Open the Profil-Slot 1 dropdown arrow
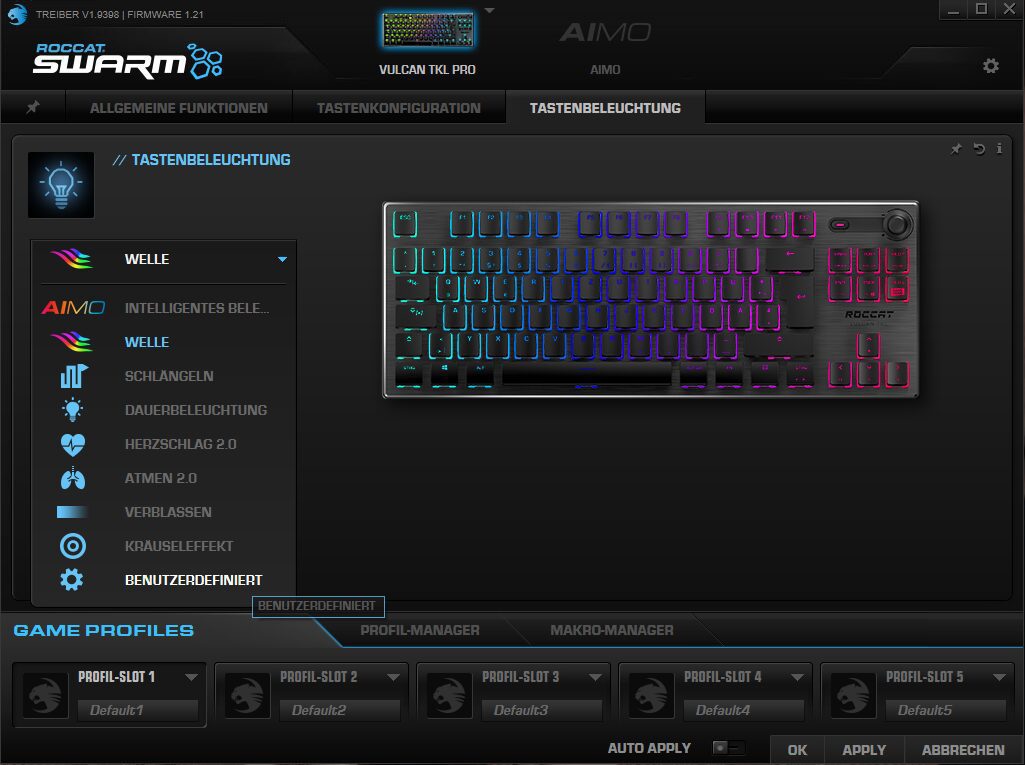Image resolution: width=1025 pixels, height=765 pixels. [x=190, y=677]
